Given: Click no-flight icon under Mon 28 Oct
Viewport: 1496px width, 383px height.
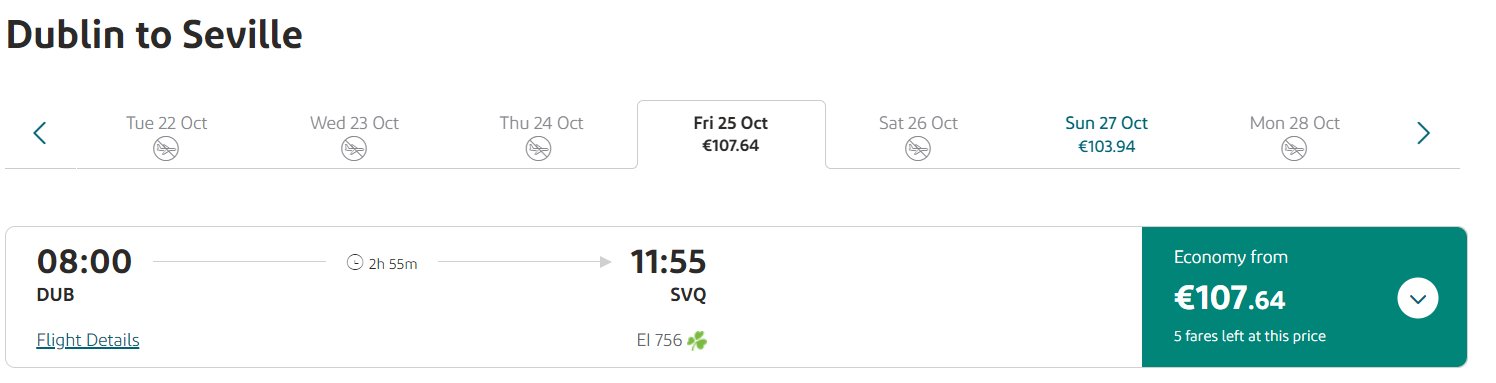Looking at the screenshot, I should [1294, 149].
